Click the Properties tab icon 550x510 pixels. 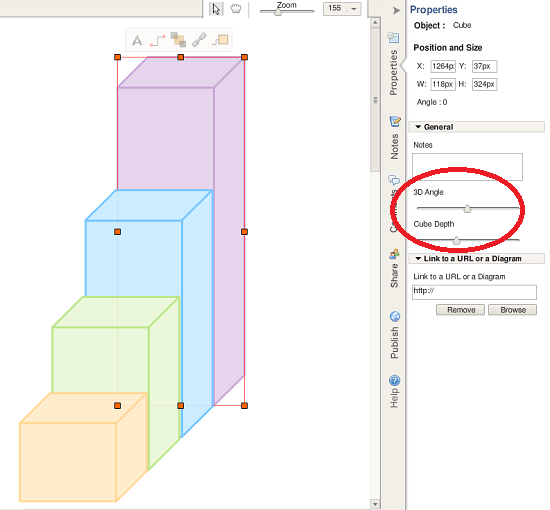pos(394,38)
